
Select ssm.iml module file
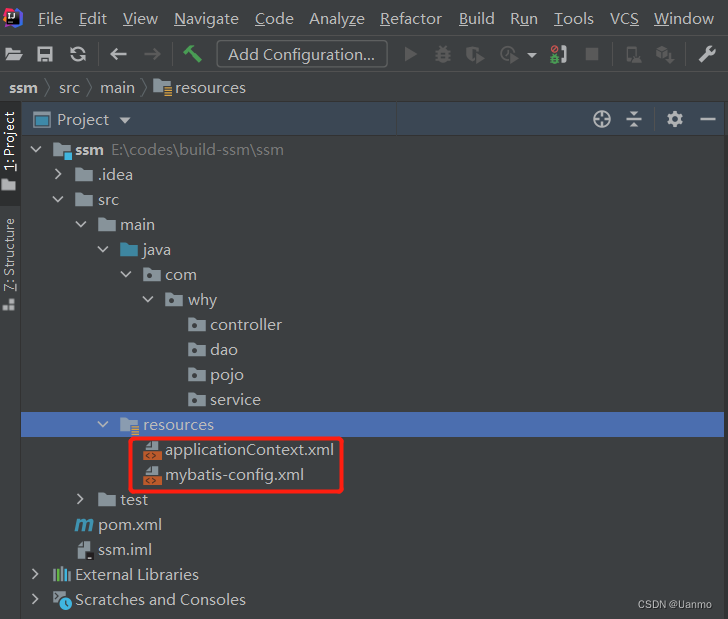click(114, 550)
